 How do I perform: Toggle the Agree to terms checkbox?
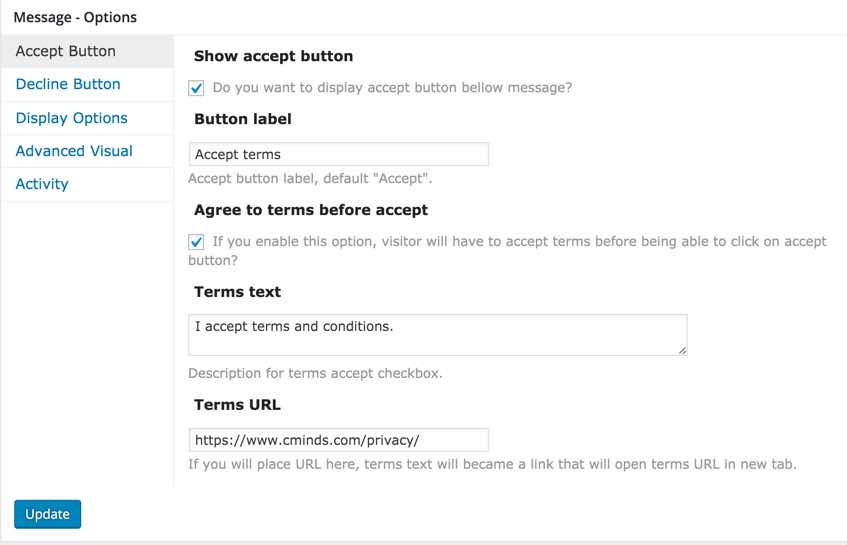pyautogui.click(x=196, y=241)
